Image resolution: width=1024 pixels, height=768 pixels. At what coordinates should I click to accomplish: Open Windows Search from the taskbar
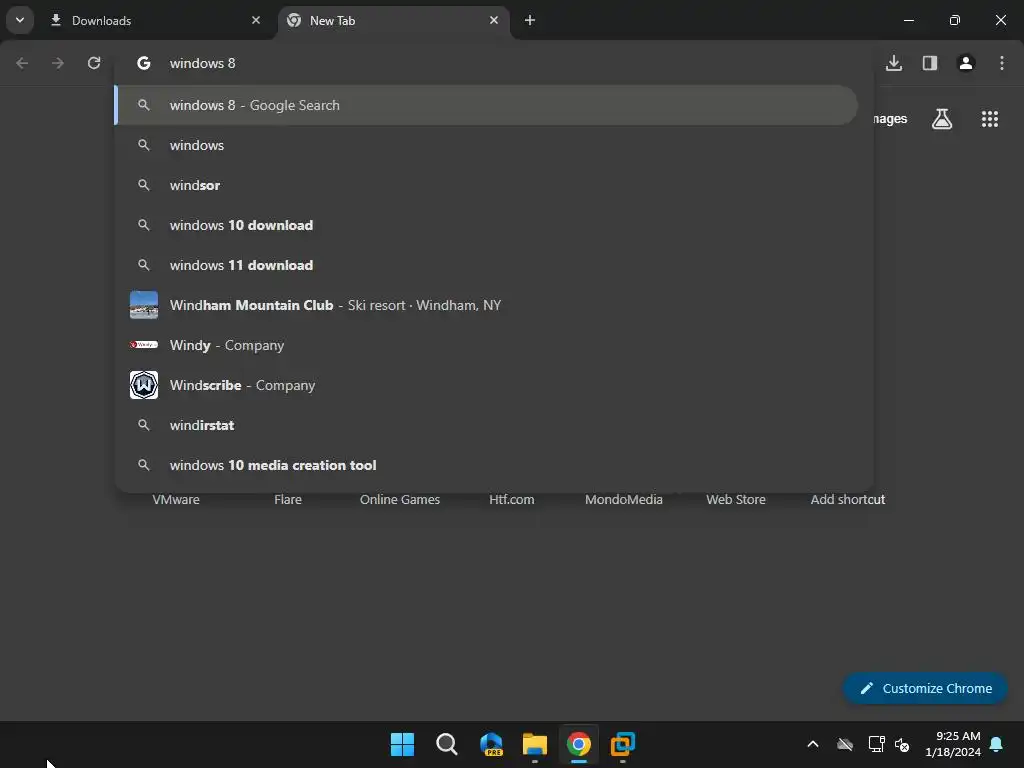pyautogui.click(x=447, y=744)
